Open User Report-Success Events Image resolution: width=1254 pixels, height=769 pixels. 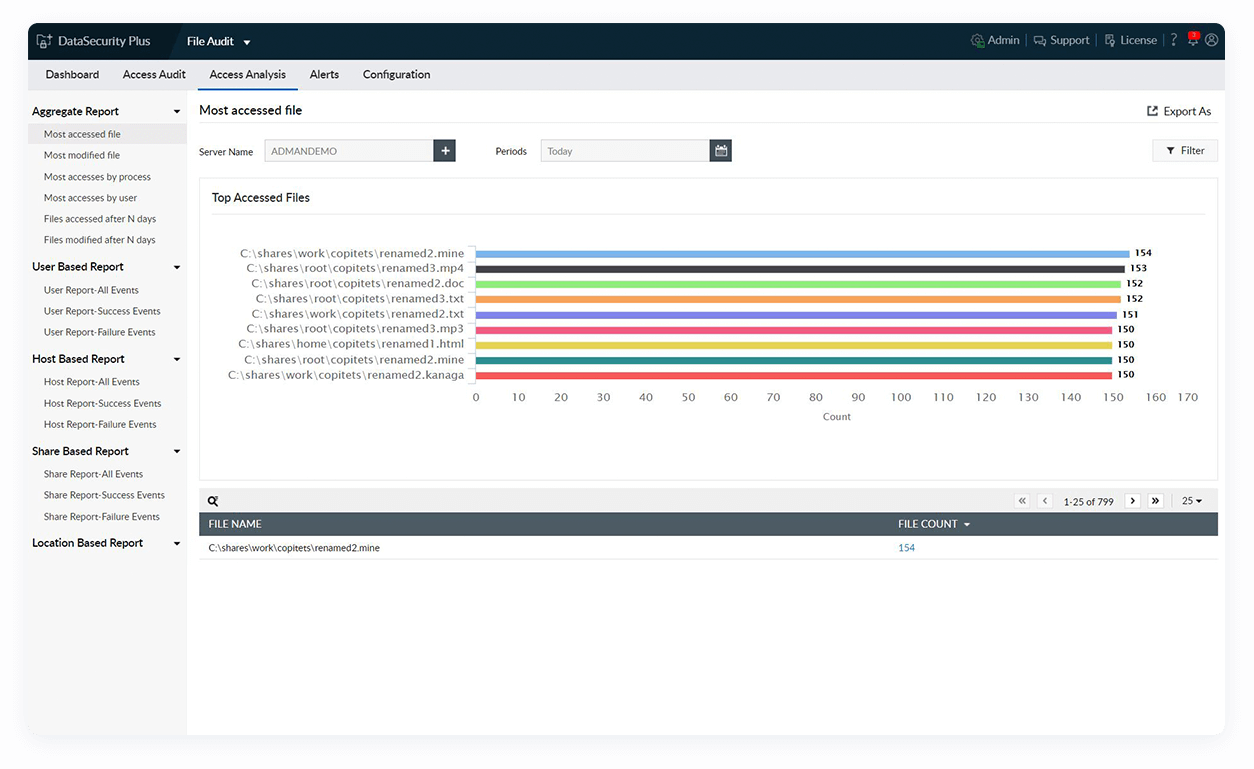(102, 311)
